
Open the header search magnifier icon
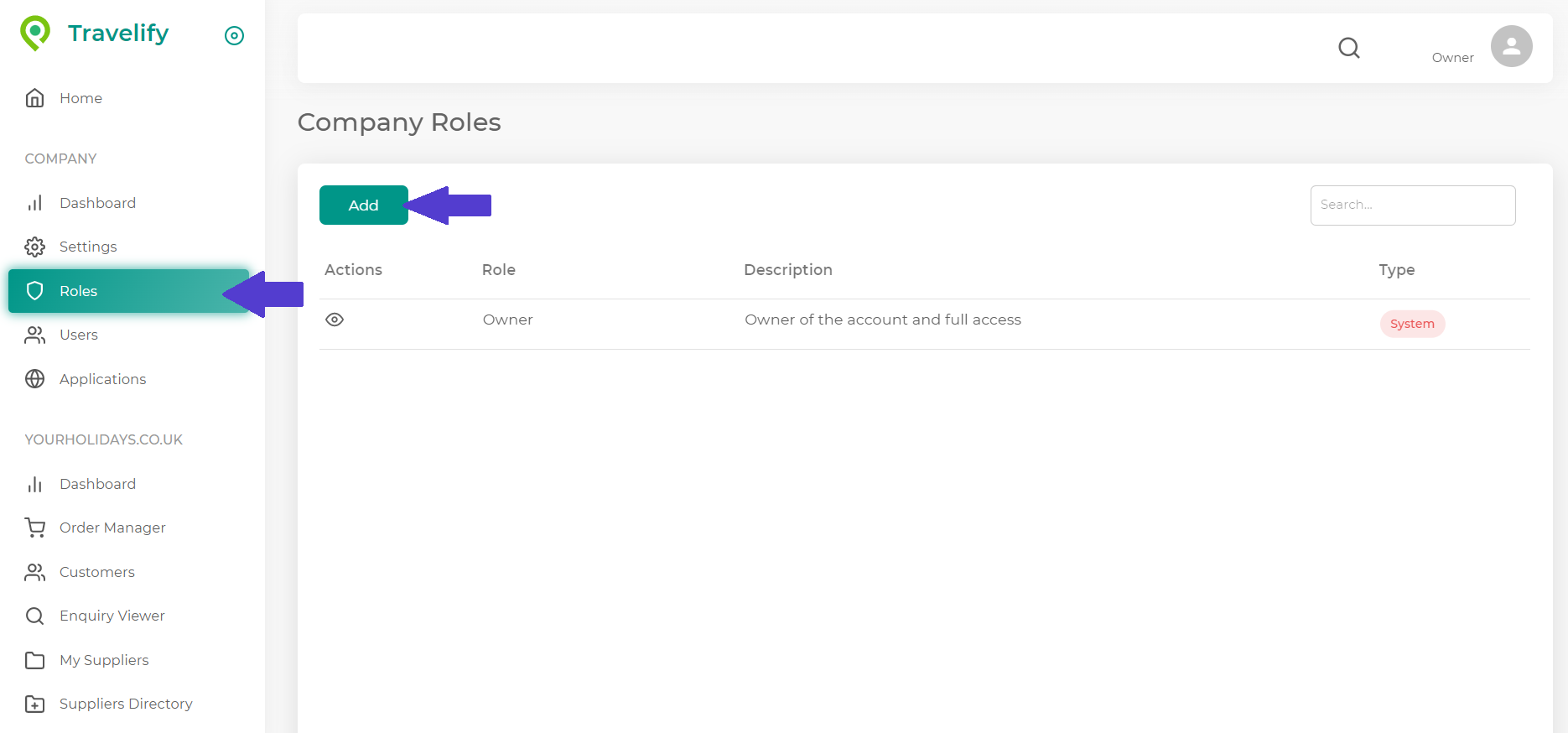pyautogui.click(x=1348, y=48)
